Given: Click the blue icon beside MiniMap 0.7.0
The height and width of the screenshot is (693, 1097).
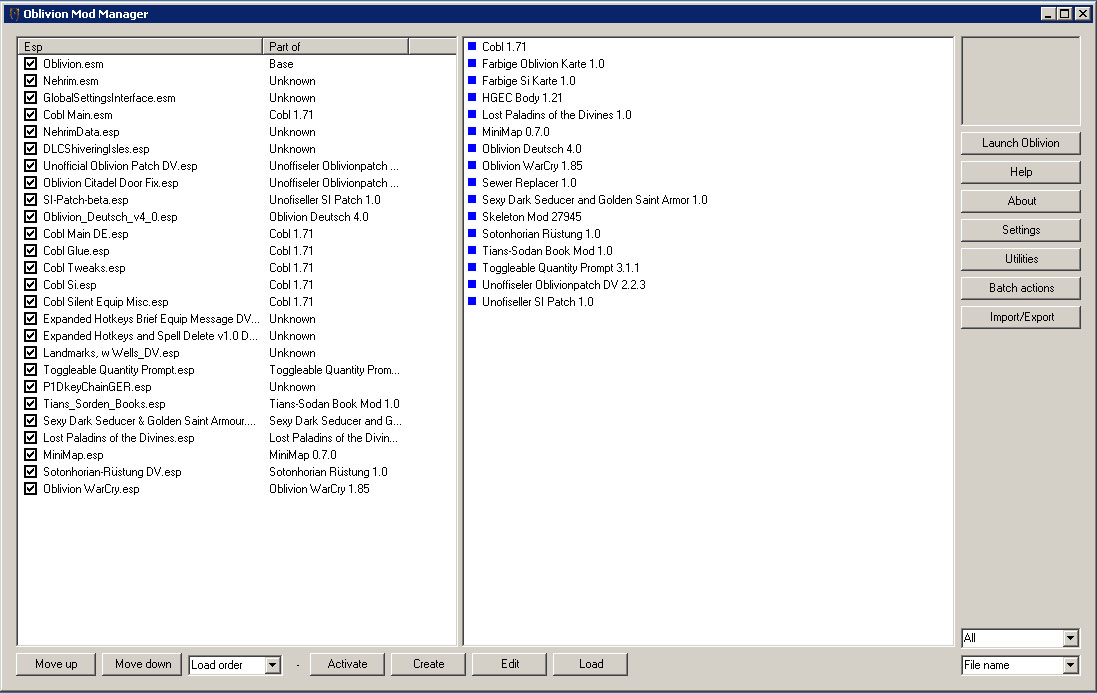Looking at the screenshot, I should pyautogui.click(x=472, y=132).
